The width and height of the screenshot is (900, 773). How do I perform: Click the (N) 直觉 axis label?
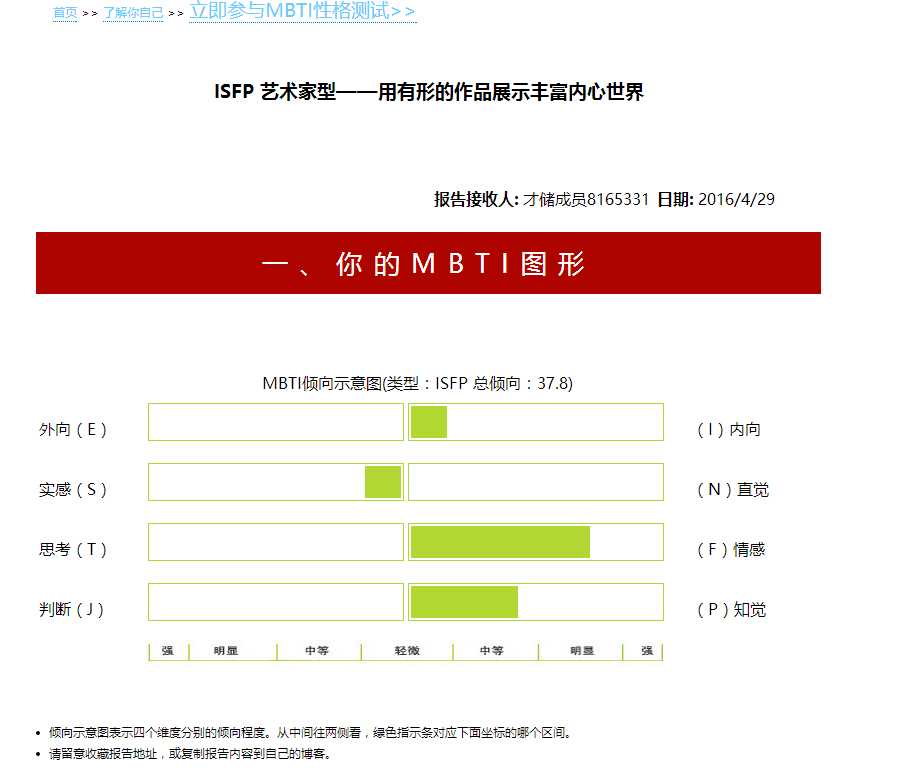(x=733, y=490)
